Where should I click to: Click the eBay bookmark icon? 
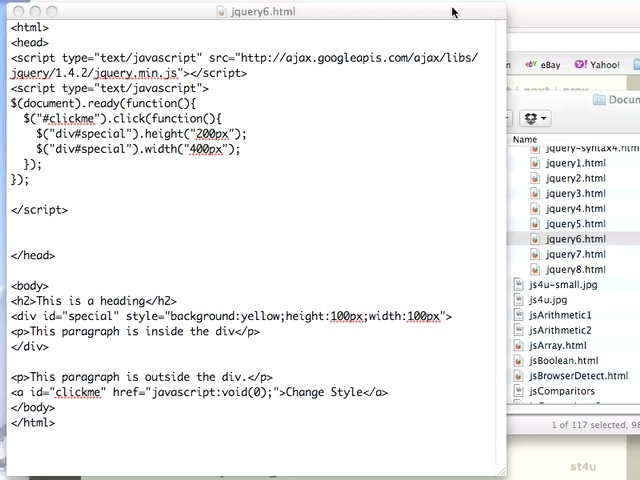531,65
